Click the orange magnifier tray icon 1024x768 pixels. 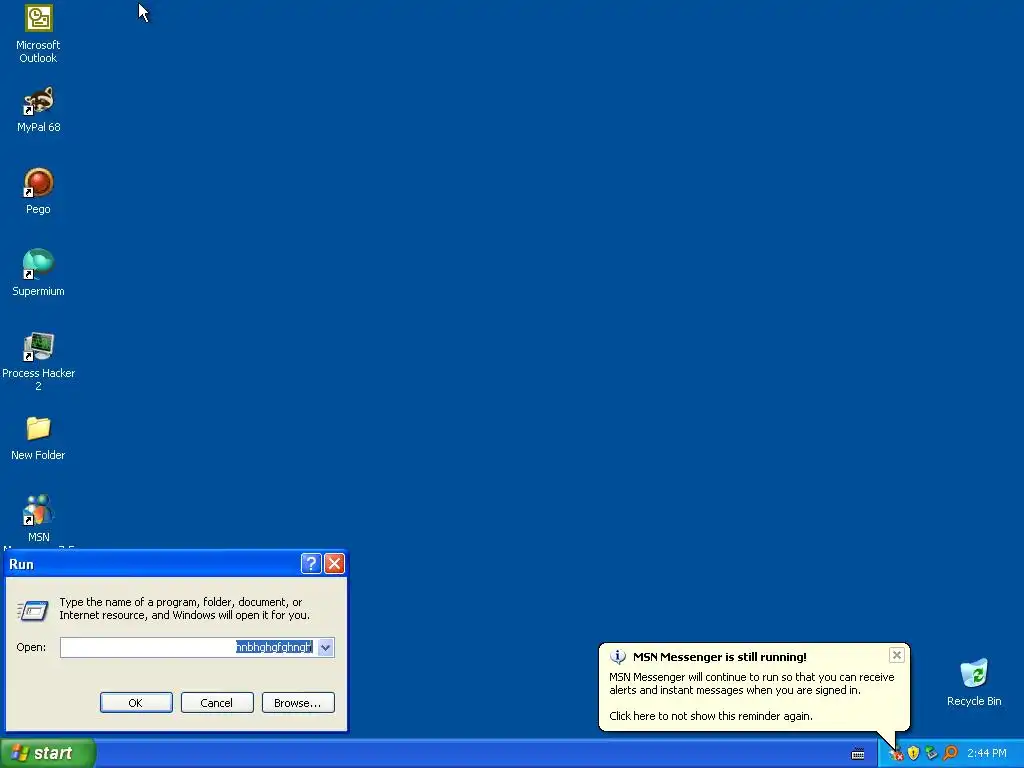[950, 753]
